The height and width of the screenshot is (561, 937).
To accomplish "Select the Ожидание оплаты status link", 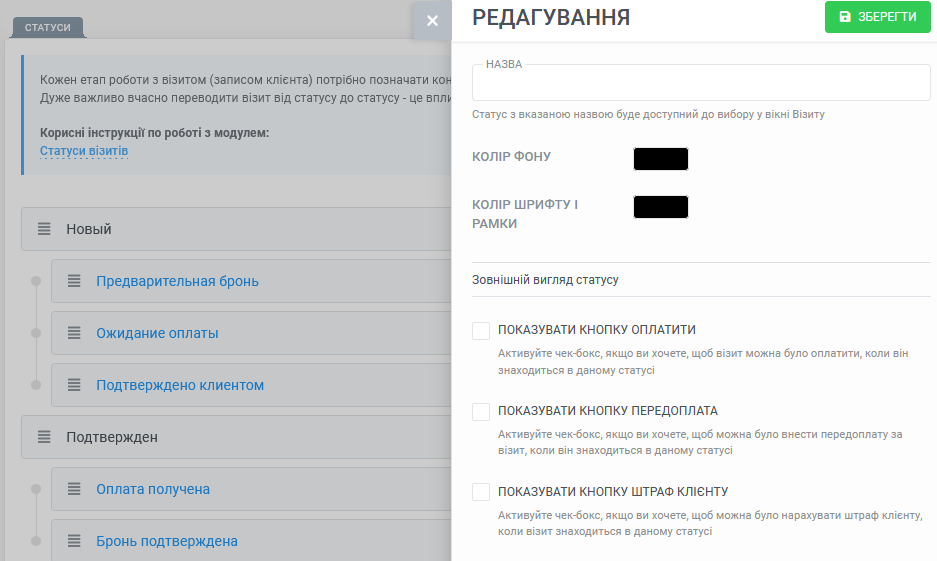I will [x=157, y=333].
